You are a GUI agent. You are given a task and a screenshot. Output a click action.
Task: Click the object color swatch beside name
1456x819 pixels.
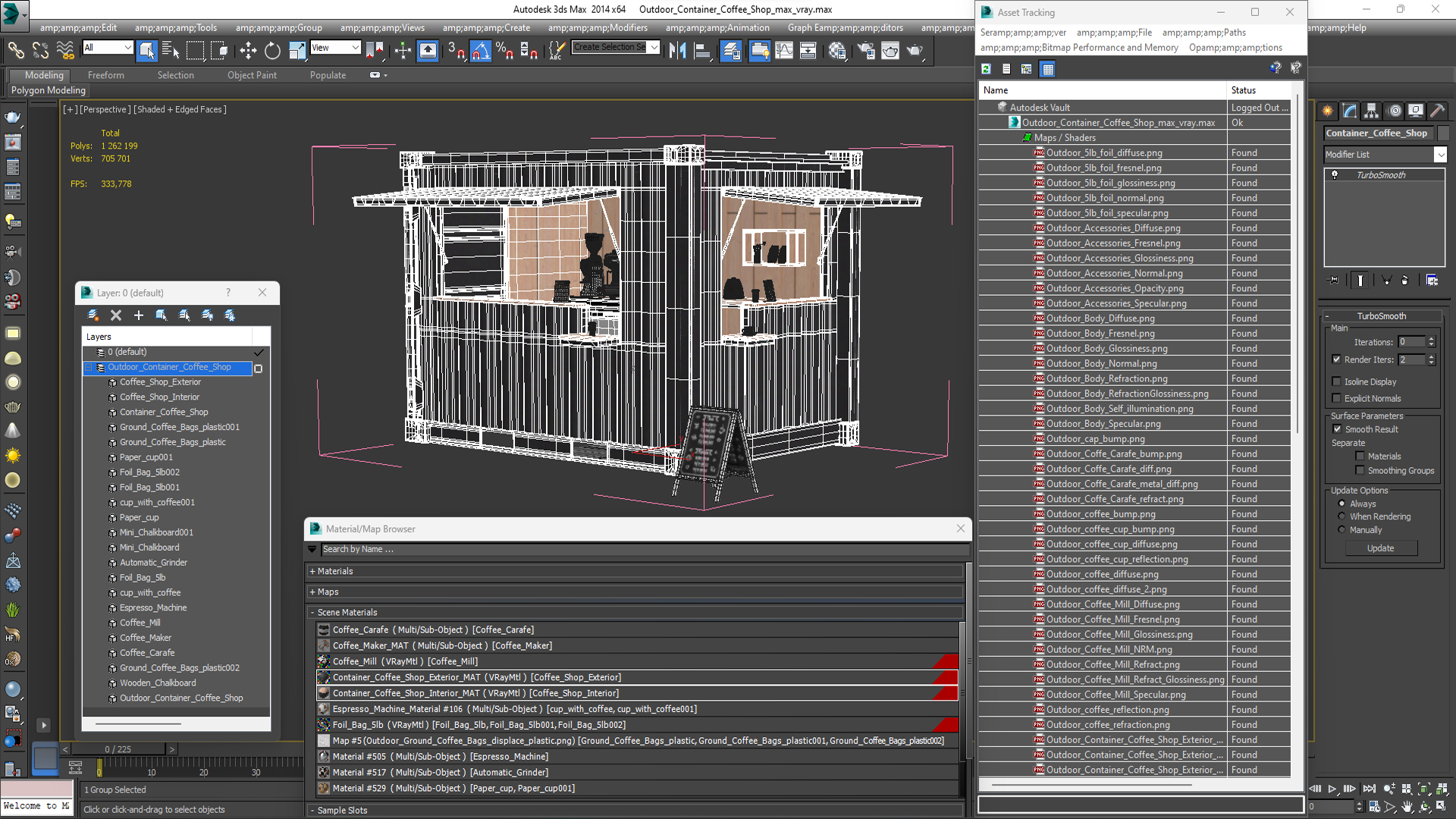pos(1443,133)
